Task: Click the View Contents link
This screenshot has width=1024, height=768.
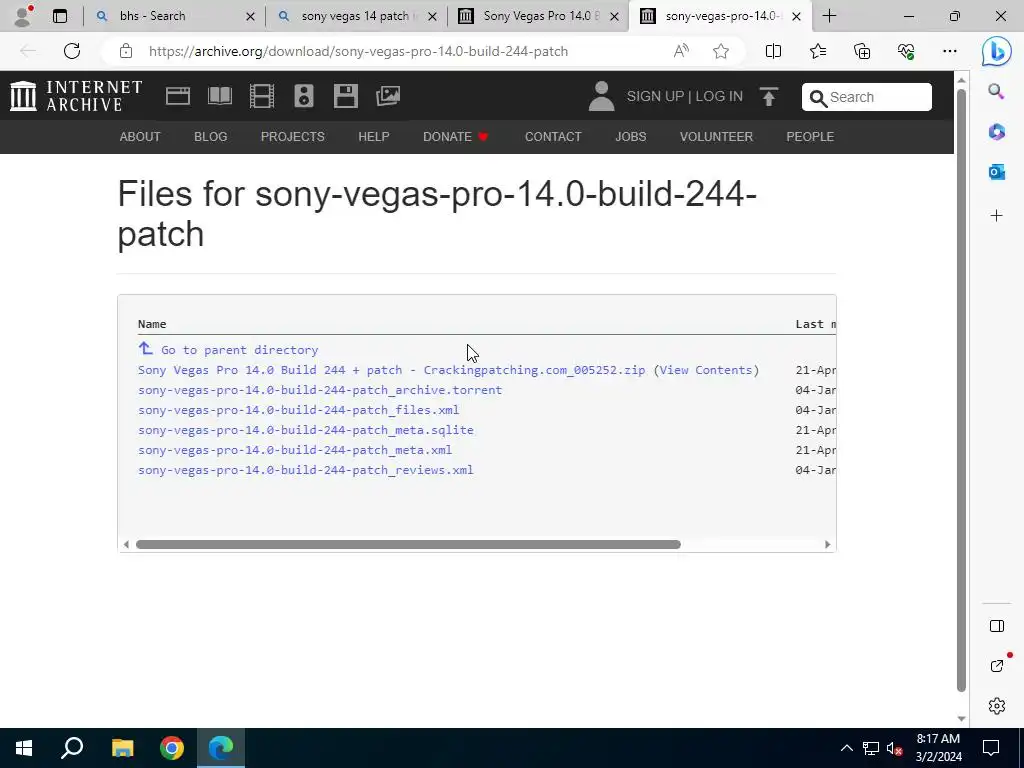Action: (x=705, y=370)
